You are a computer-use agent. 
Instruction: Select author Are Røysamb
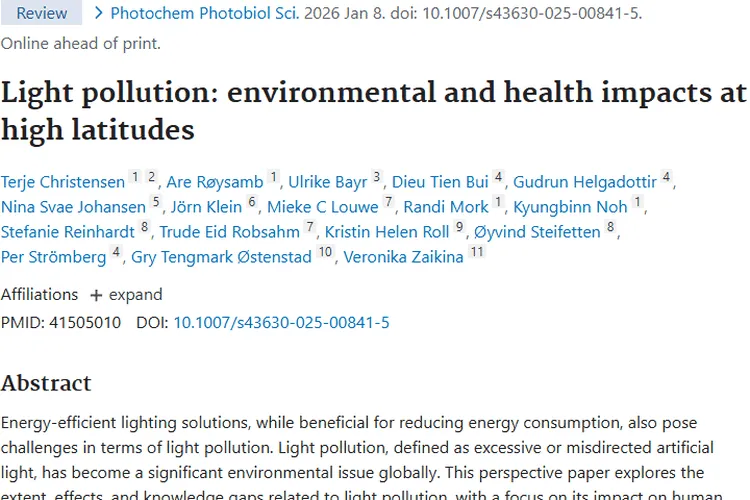(x=215, y=181)
